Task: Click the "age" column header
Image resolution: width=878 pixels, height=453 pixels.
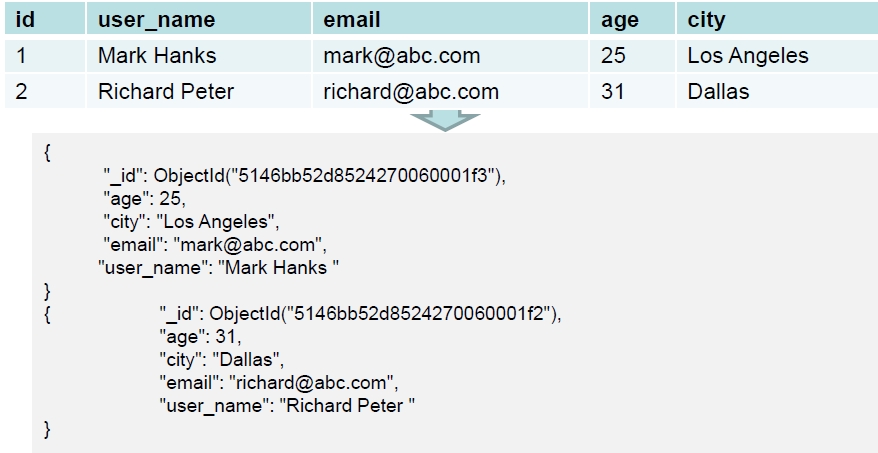Action: tap(620, 19)
